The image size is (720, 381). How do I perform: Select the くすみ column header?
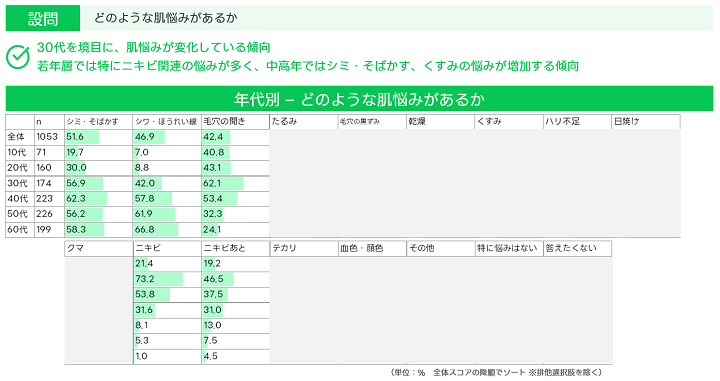point(509,122)
